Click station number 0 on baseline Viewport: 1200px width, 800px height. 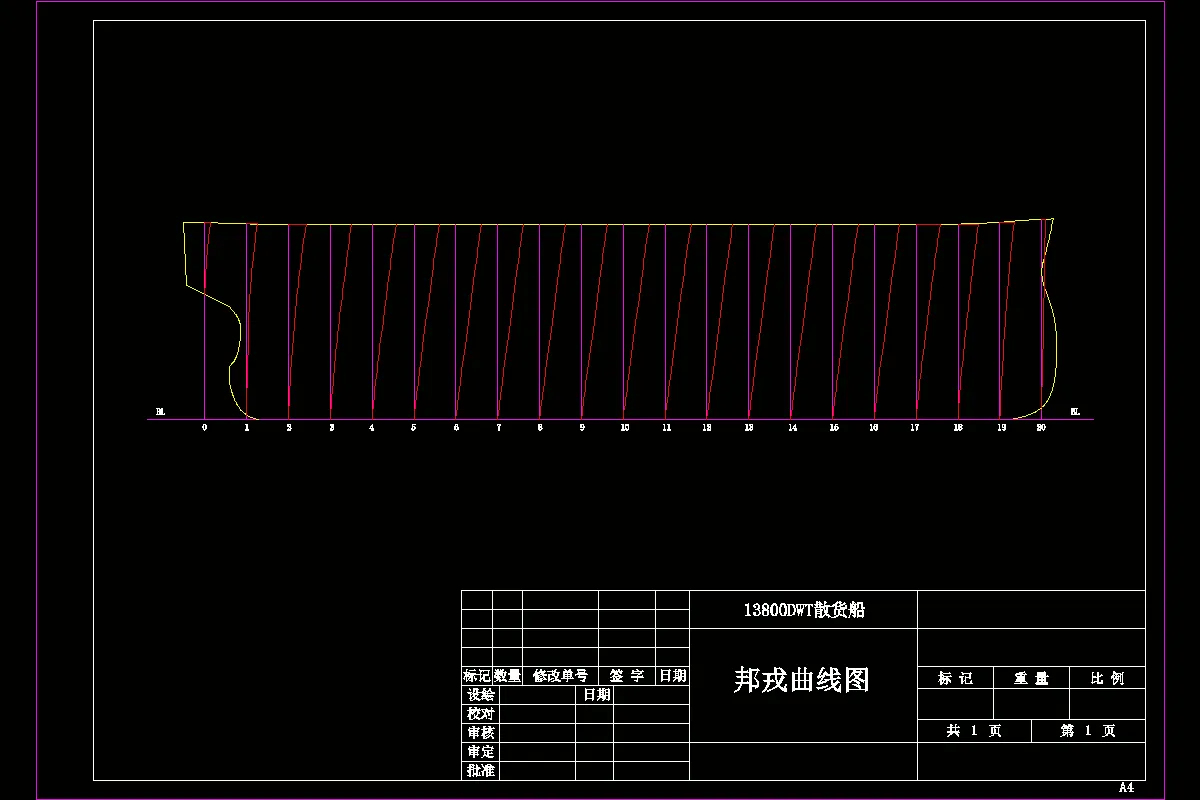pyautogui.click(x=204, y=427)
